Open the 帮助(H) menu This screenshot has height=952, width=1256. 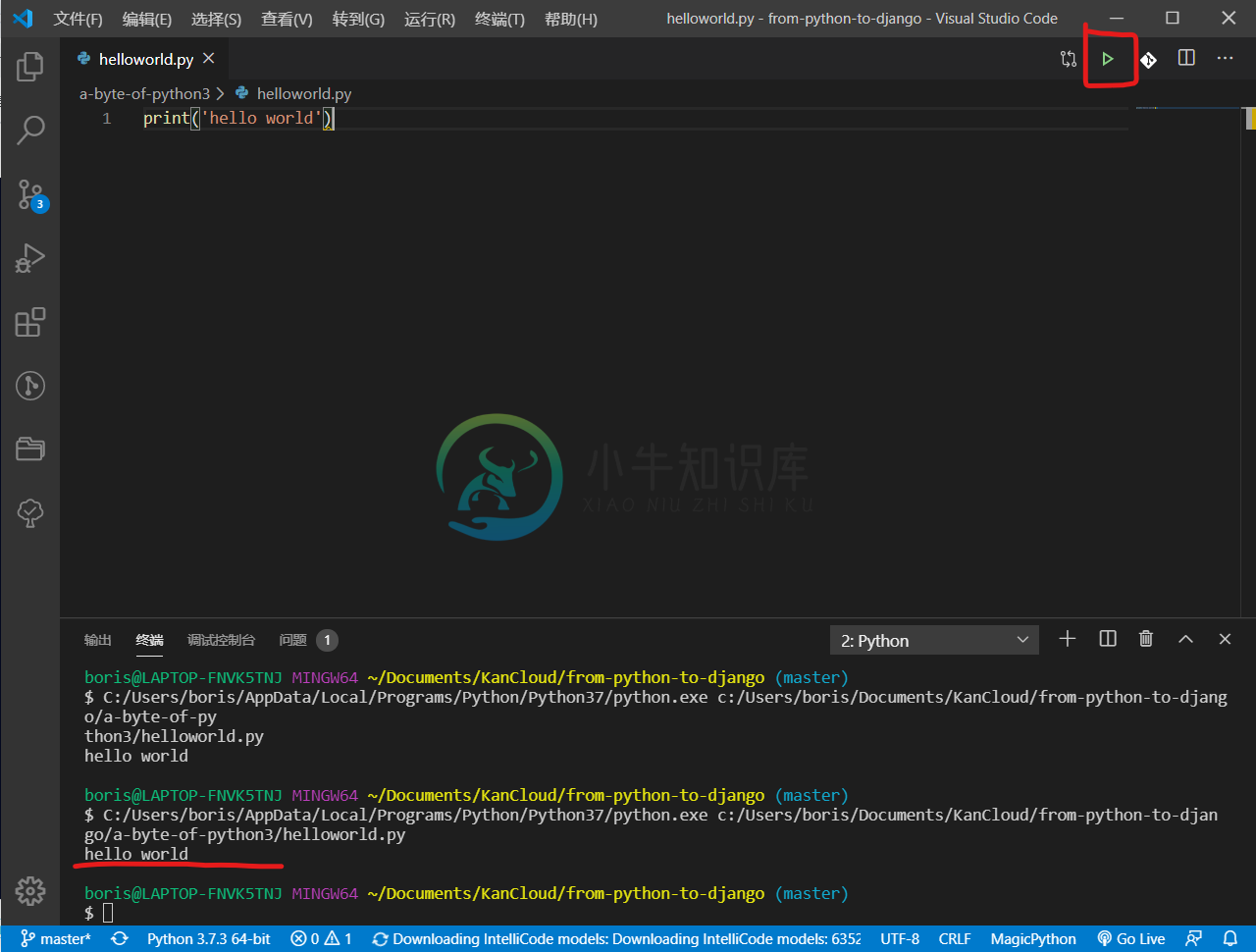point(571,20)
